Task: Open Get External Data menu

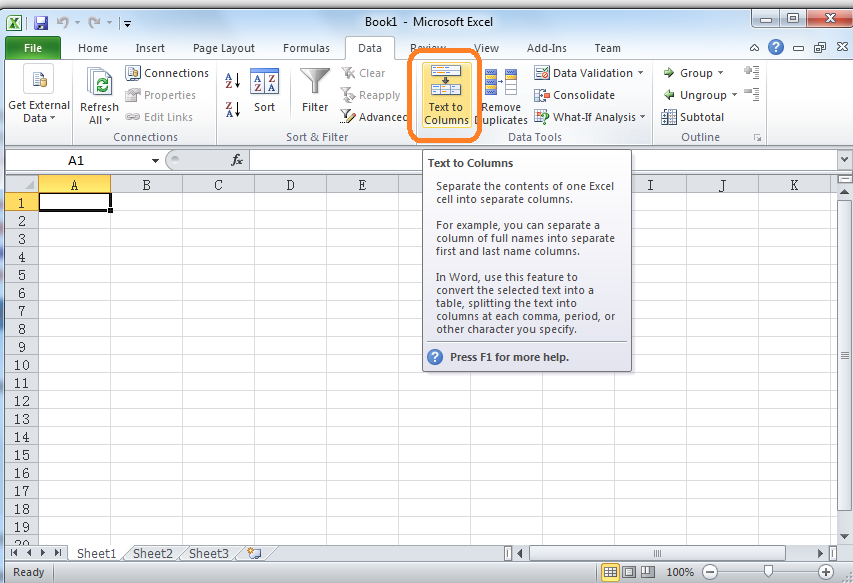Action: click(x=39, y=94)
